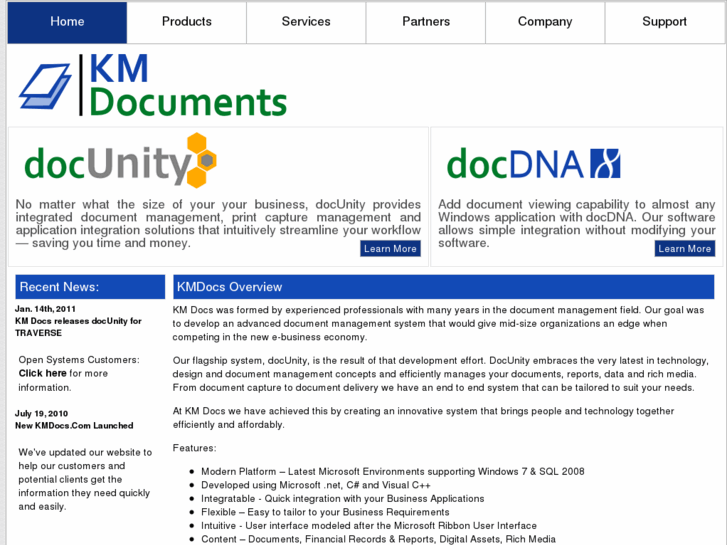Open the Home navigation tab
This screenshot has height=545, width=727.
tap(67, 22)
